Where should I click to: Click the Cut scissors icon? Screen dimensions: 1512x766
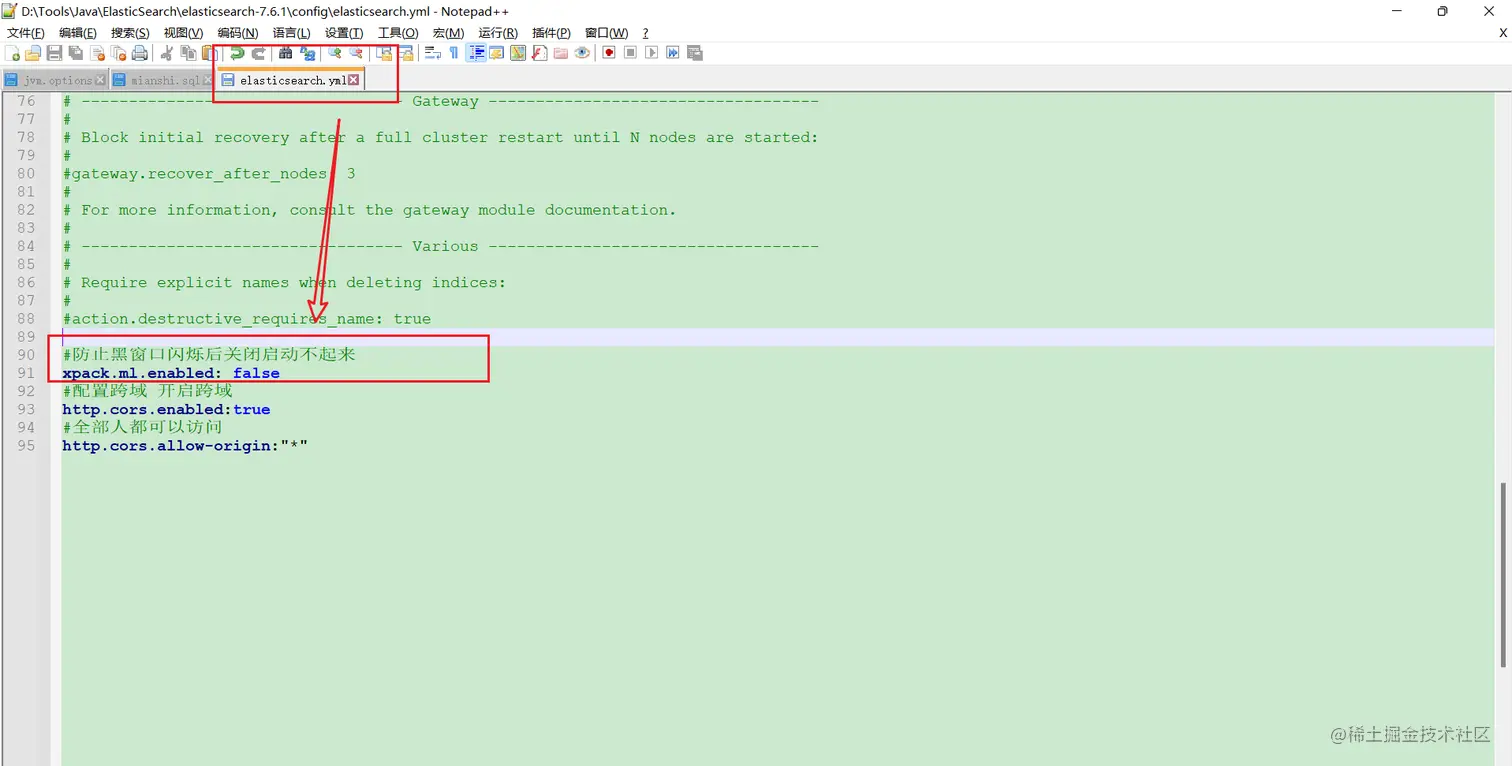[x=166, y=53]
